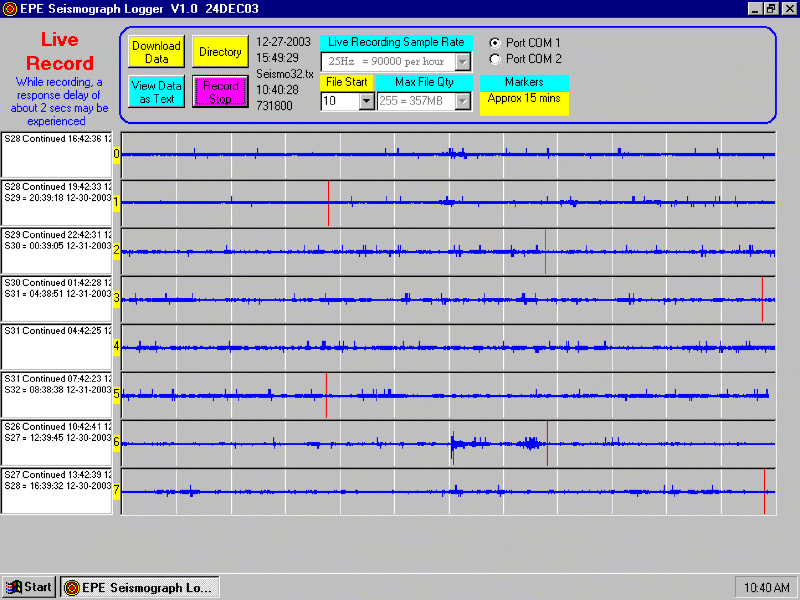Click the application icon in title bar
Viewport: 800px width, 600px height.
click(x=10, y=8)
